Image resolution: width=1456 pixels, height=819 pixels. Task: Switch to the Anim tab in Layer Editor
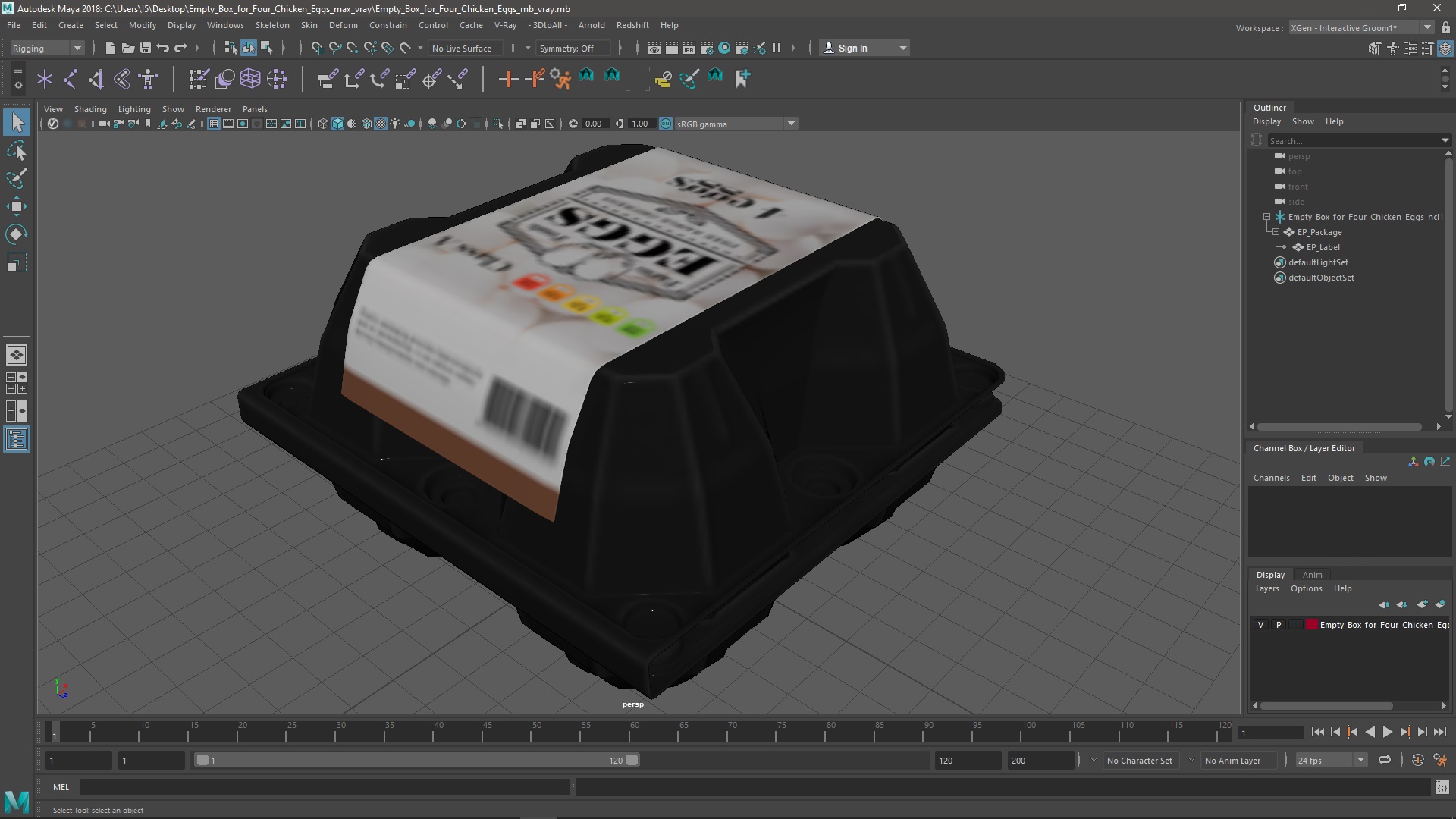[1312, 575]
